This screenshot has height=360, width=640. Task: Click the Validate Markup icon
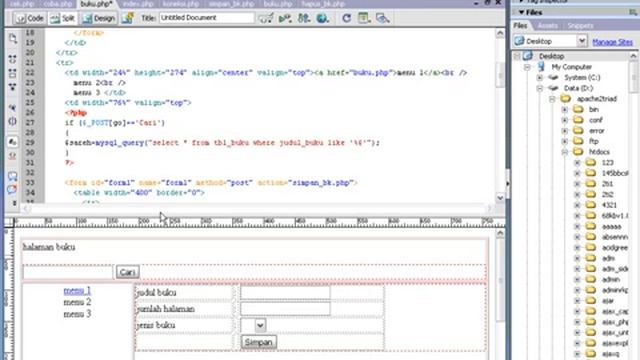(x=284, y=18)
